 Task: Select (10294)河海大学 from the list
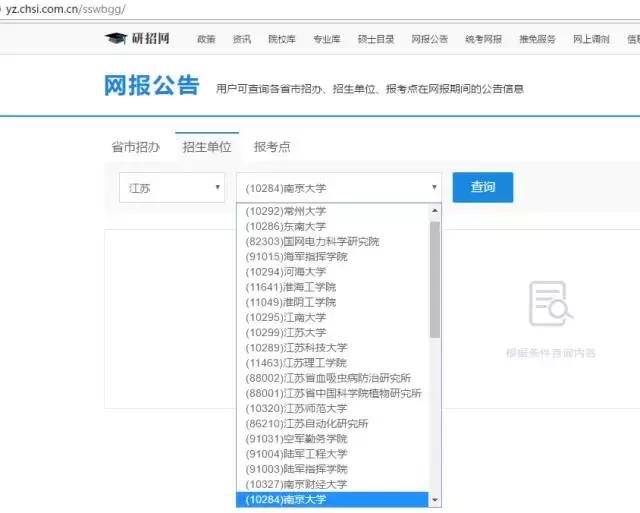[333, 272]
